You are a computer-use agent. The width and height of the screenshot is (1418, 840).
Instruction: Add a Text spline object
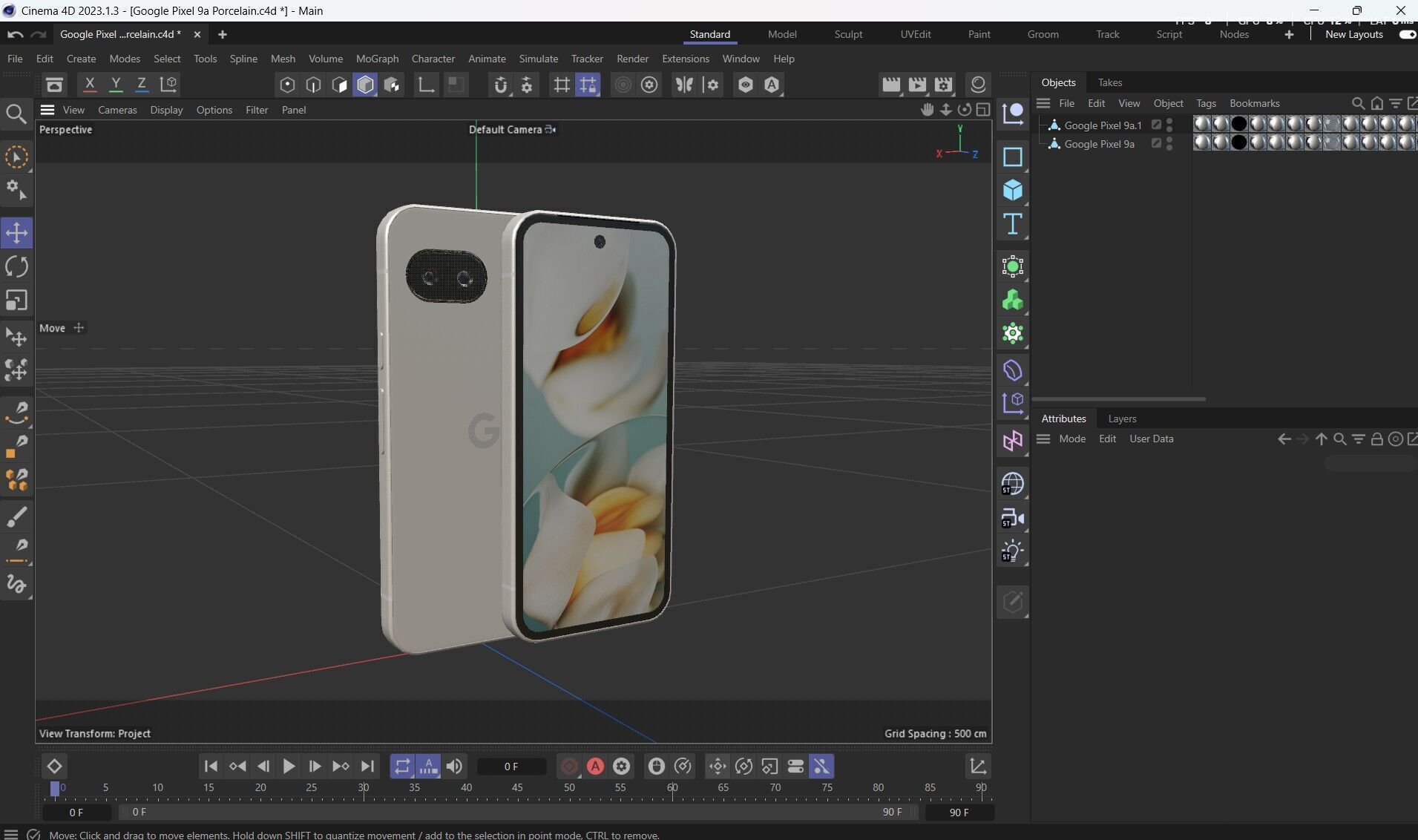[1013, 224]
